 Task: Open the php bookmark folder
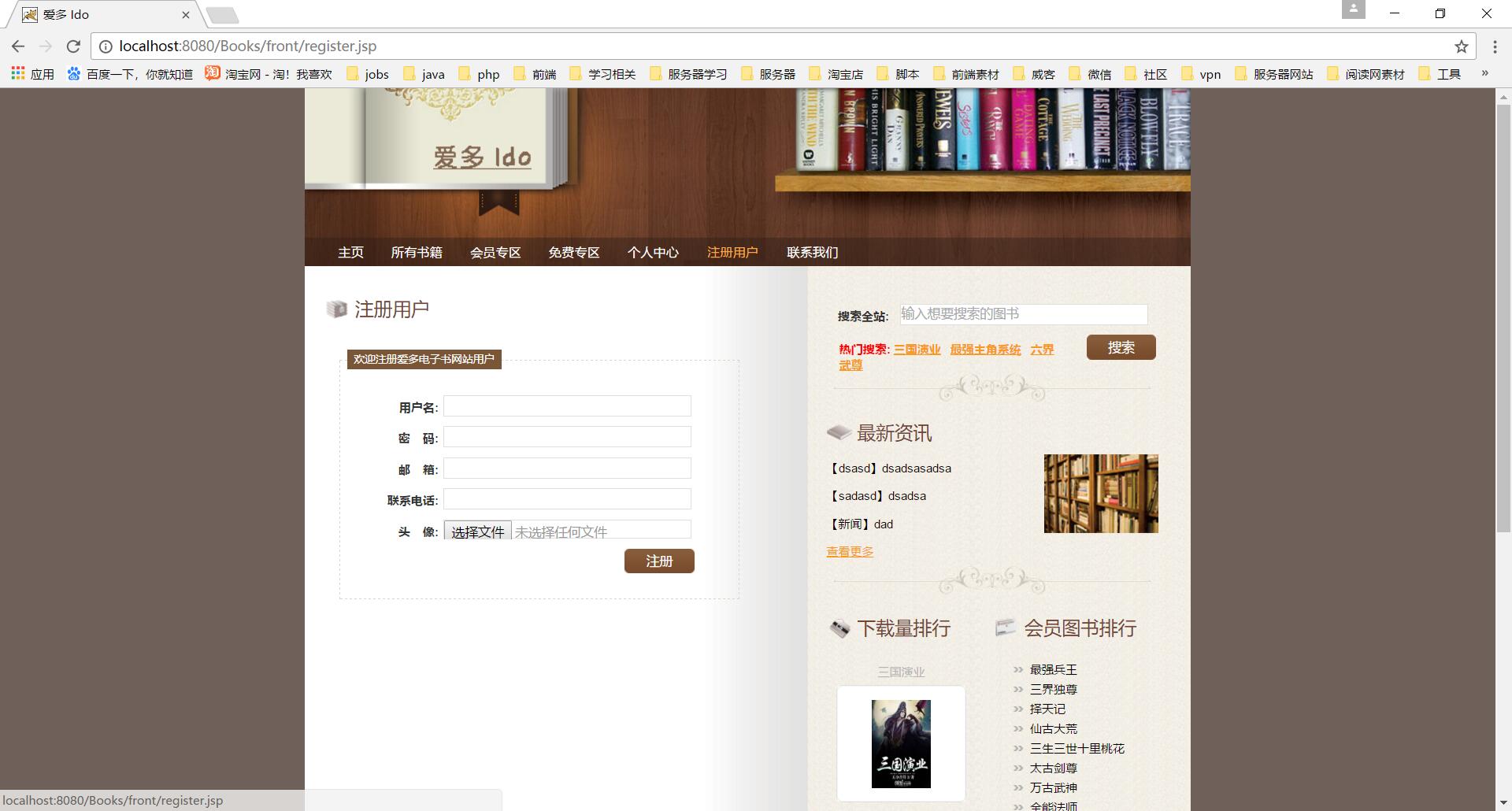point(480,74)
